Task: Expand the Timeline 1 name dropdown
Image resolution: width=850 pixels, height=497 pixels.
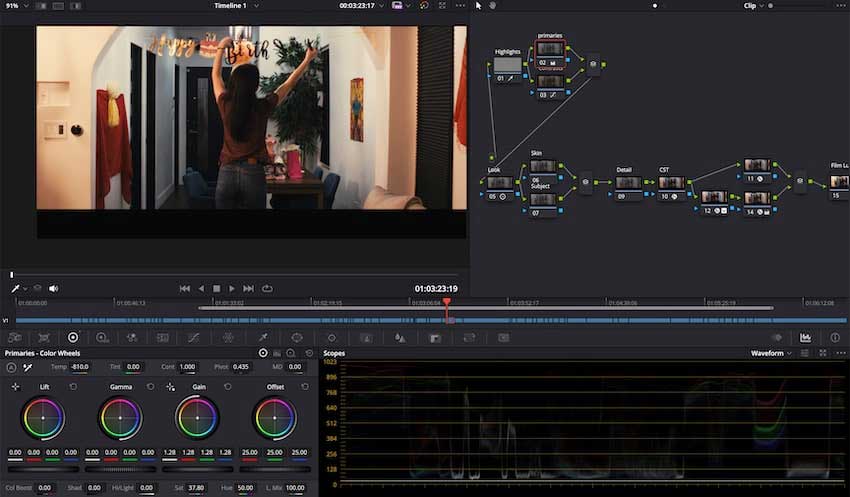Action: (237, 5)
